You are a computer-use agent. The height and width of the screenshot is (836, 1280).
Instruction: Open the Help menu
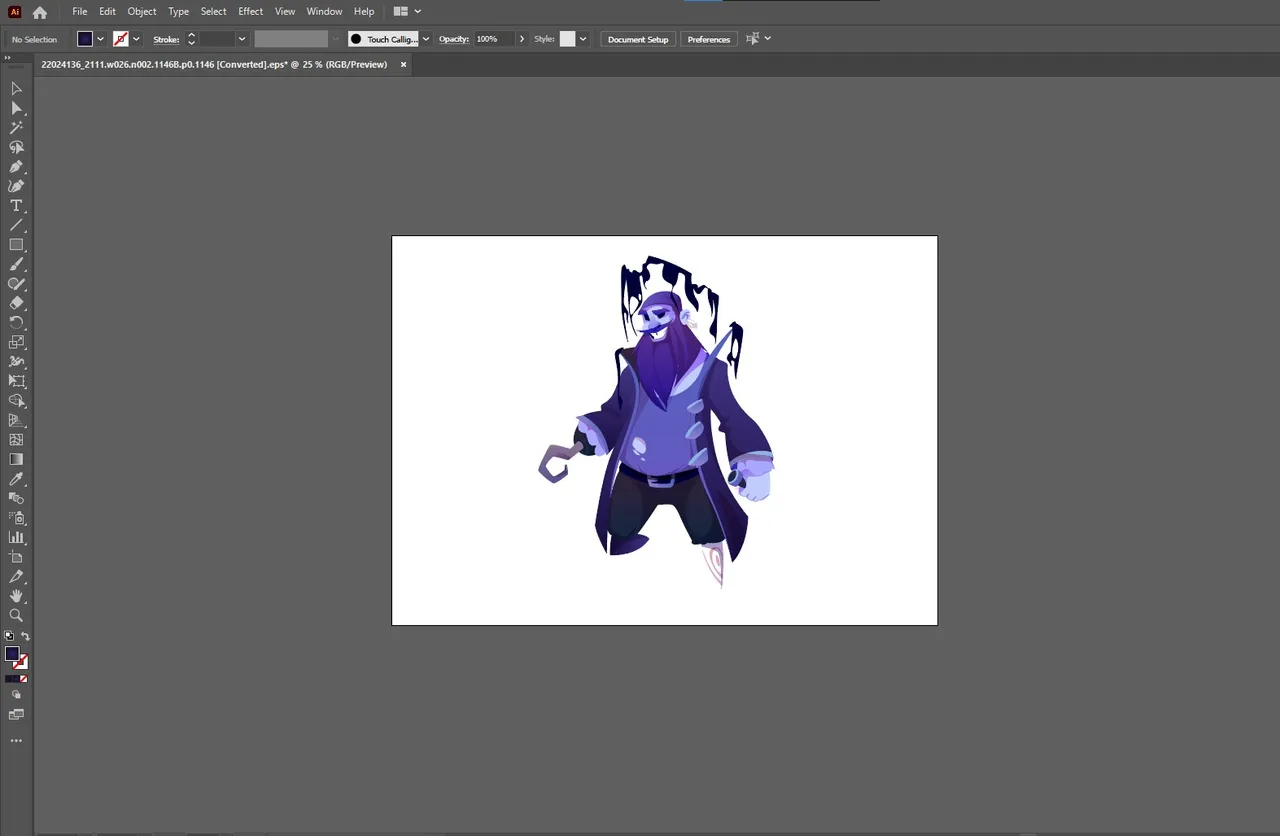tap(364, 12)
